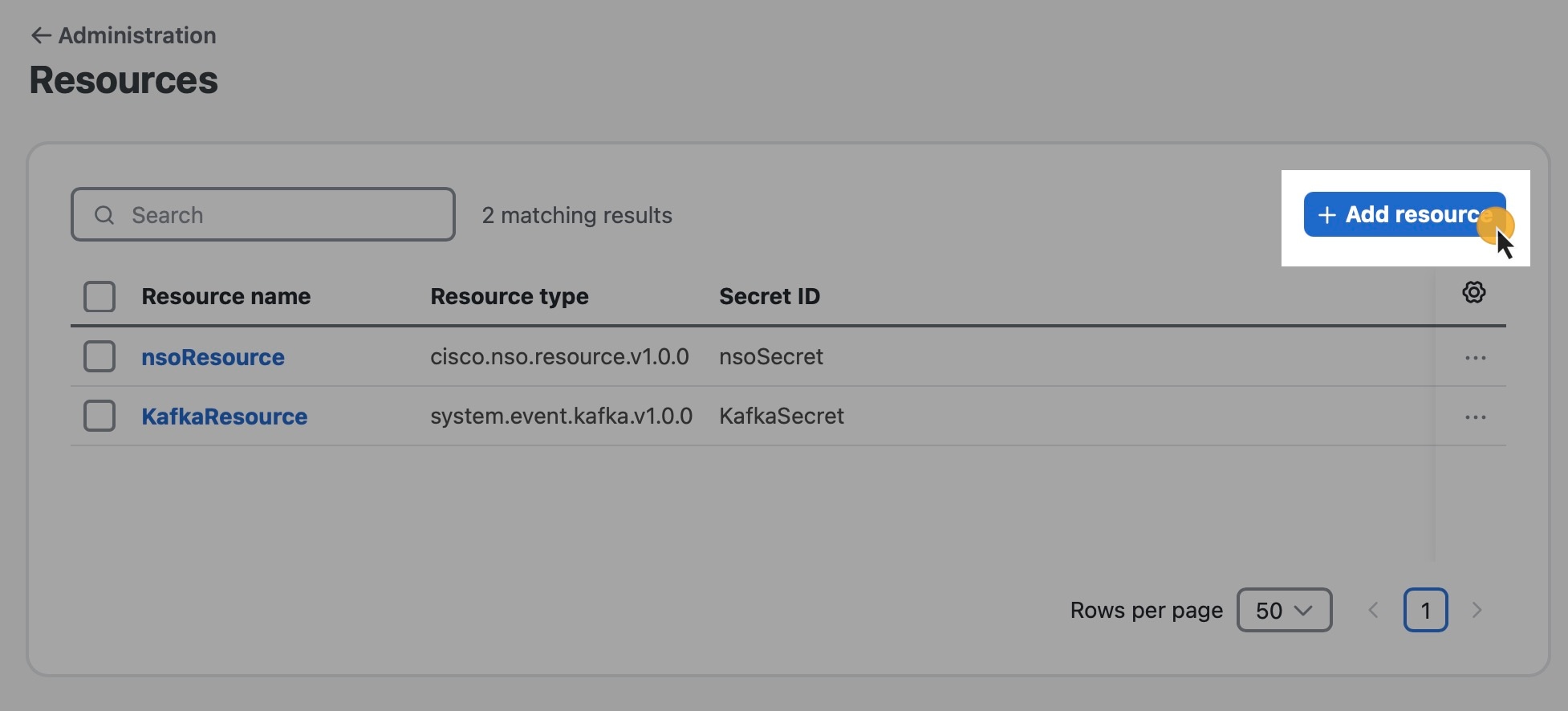Sort by the Resource name column header
Viewport: 1568px width, 711px height.
225,297
